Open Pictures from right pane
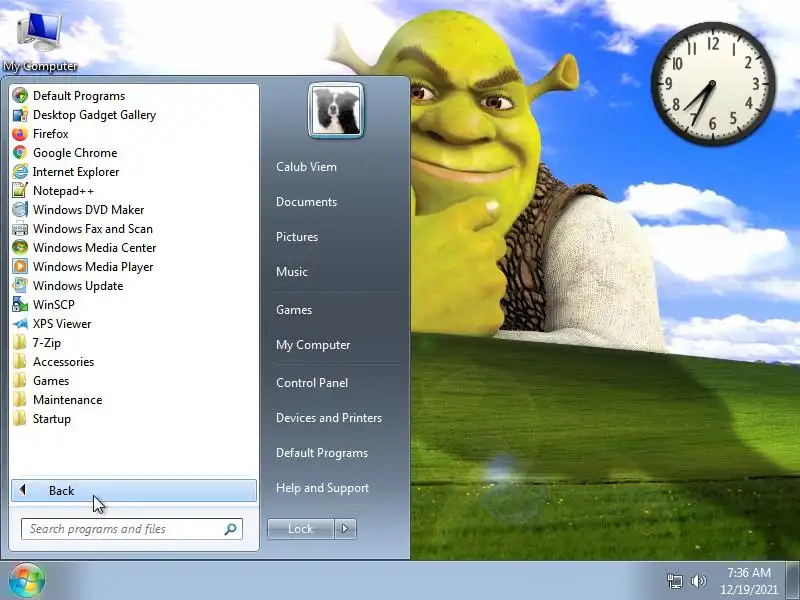The width and height of the screenshot is (800, 600). [296, 237]
